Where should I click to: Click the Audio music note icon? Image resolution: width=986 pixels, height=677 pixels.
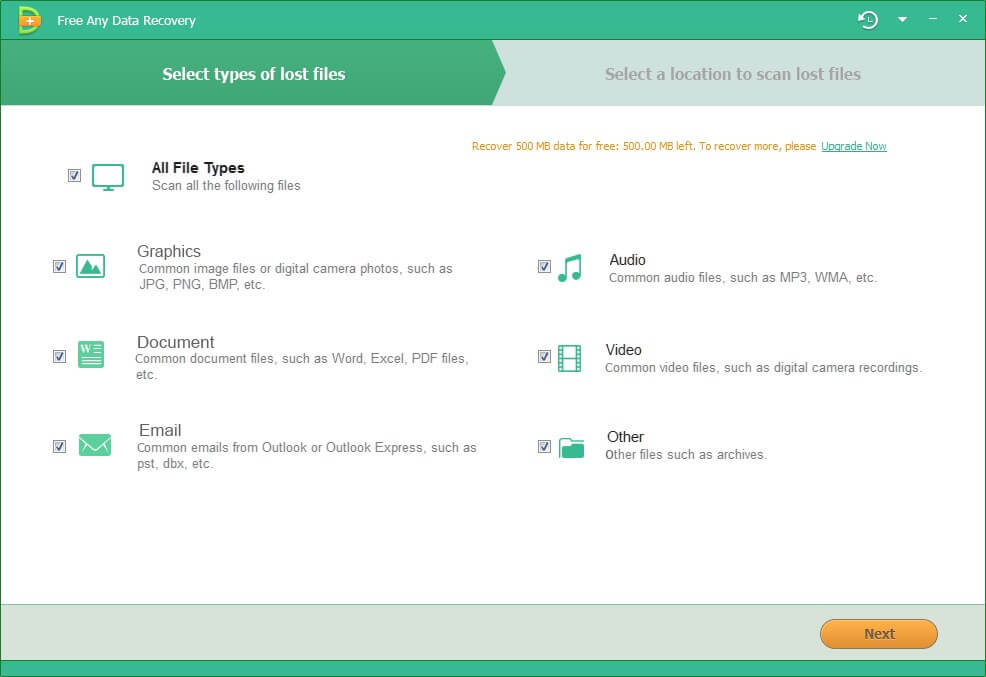tap(570, 268)
